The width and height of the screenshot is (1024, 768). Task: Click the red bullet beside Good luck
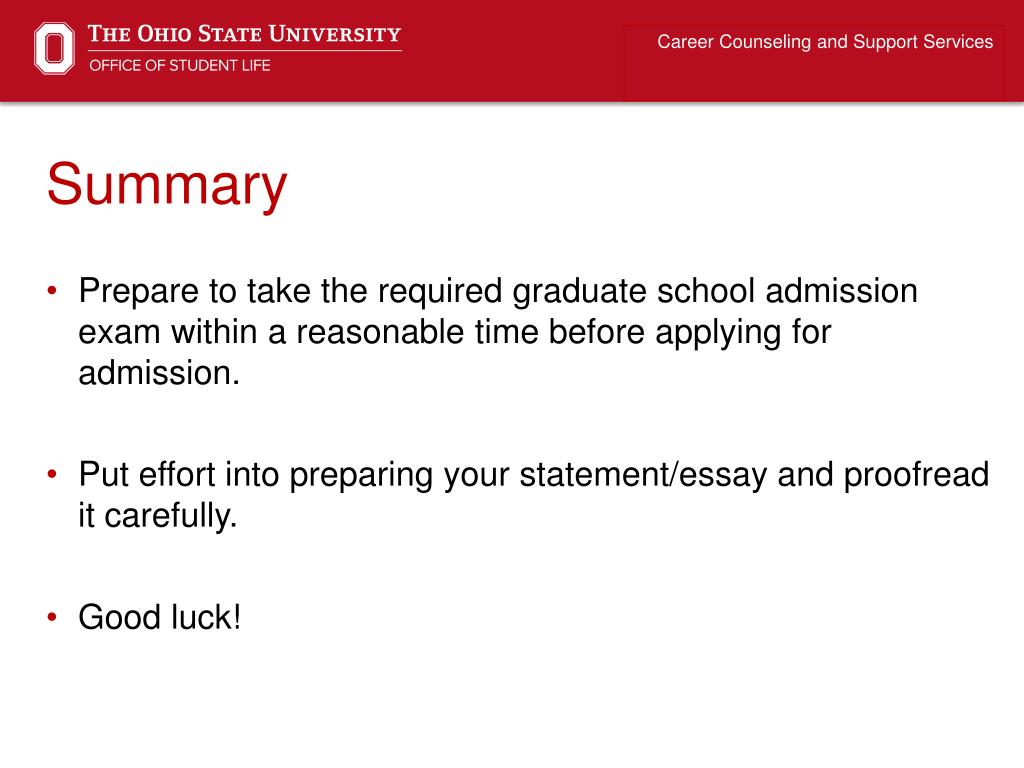(52, 616)
